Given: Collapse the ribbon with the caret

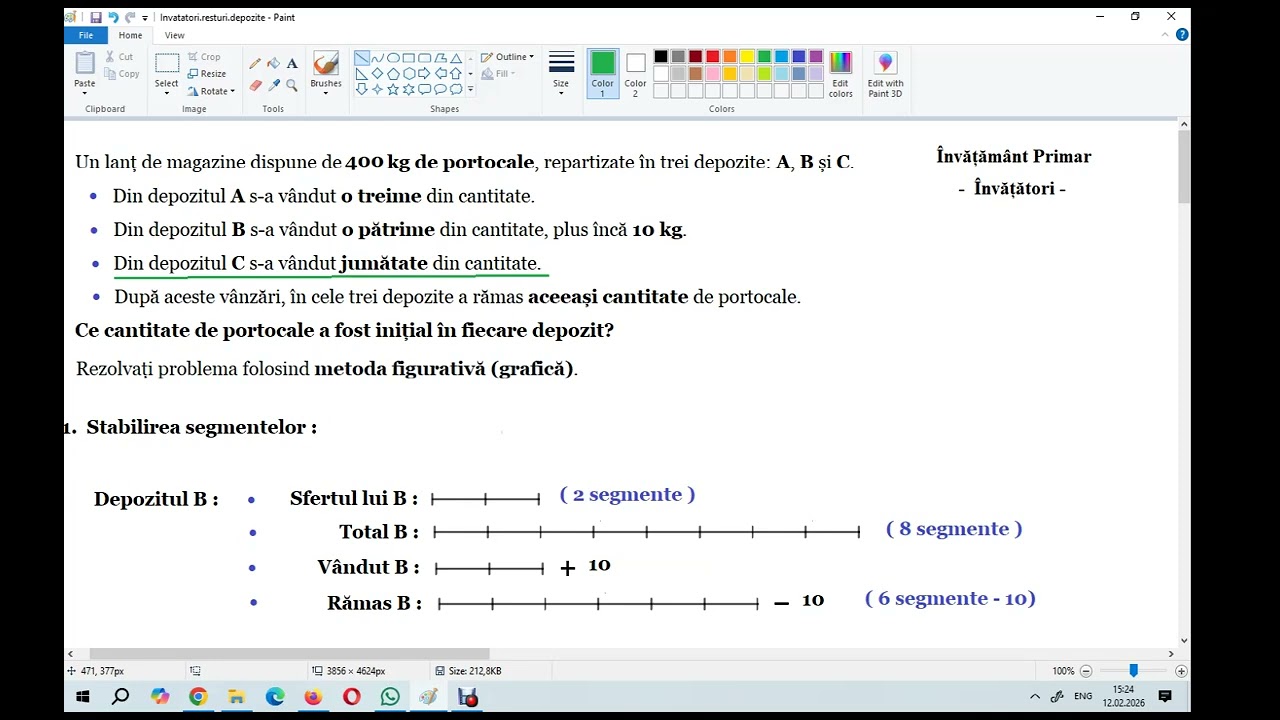Looking at the screenshot, I should 1166,35.
